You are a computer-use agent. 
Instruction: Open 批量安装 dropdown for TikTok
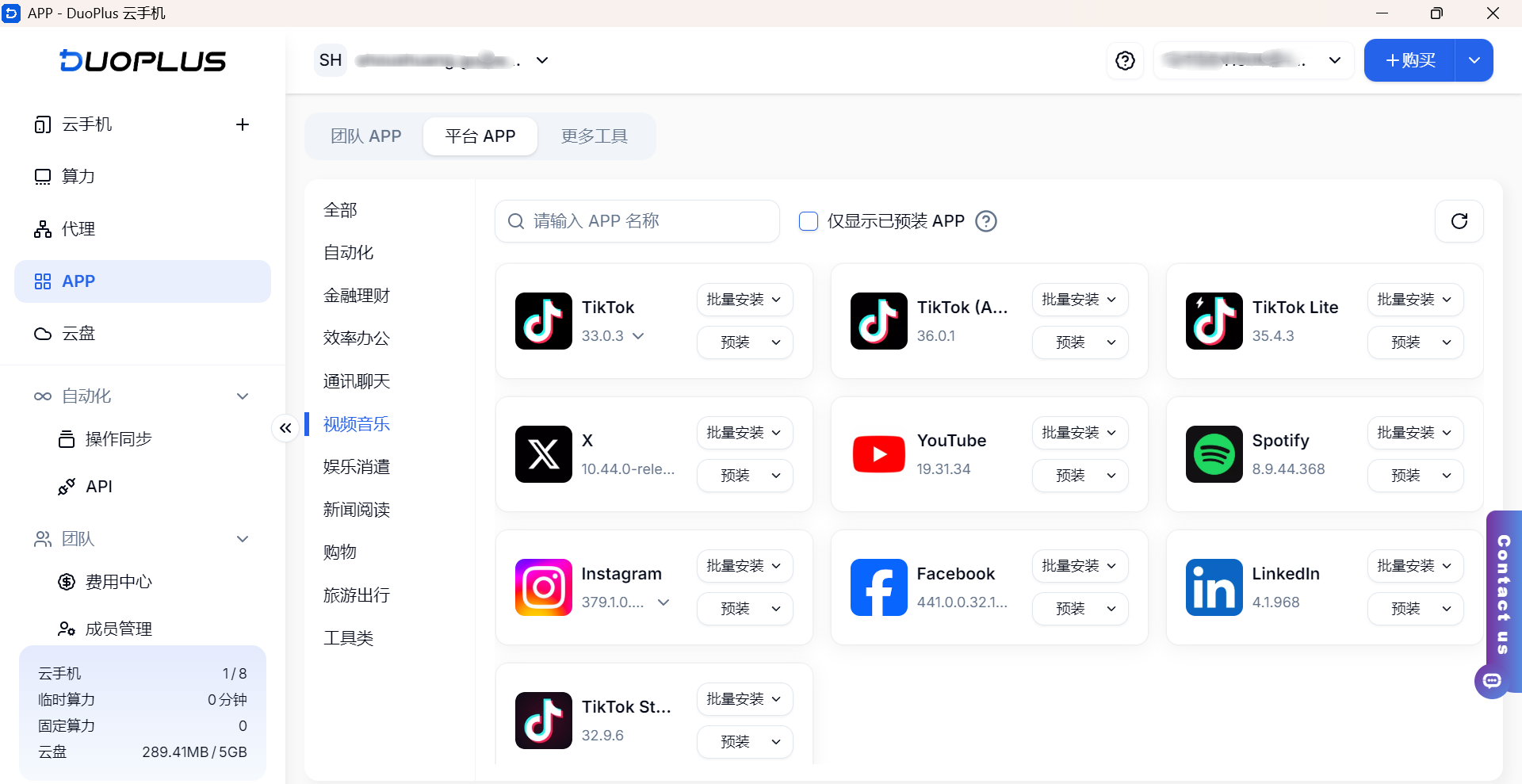pos(744,300)
